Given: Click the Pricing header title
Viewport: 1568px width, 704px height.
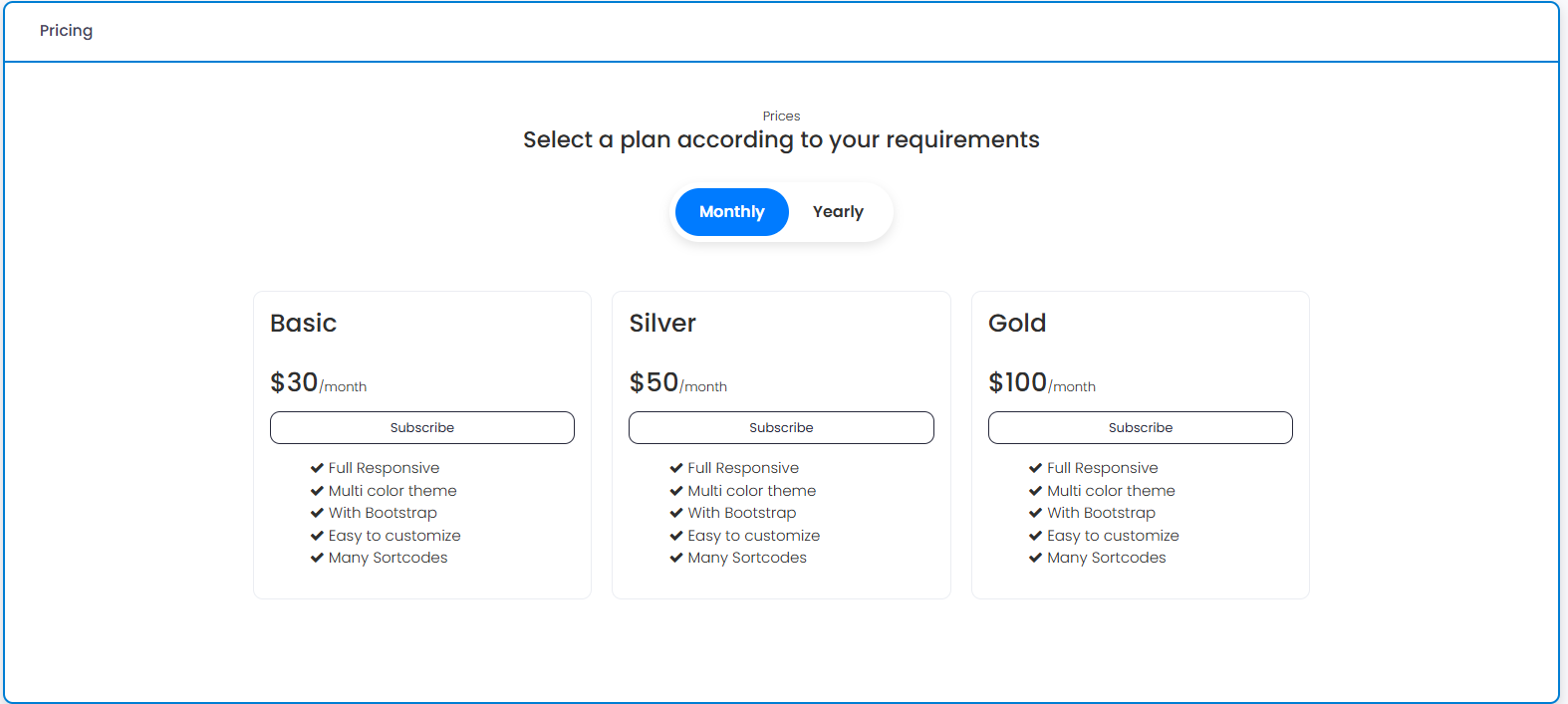Looking at the screenshot, I should pyautogui.click(x=67, y=31).
